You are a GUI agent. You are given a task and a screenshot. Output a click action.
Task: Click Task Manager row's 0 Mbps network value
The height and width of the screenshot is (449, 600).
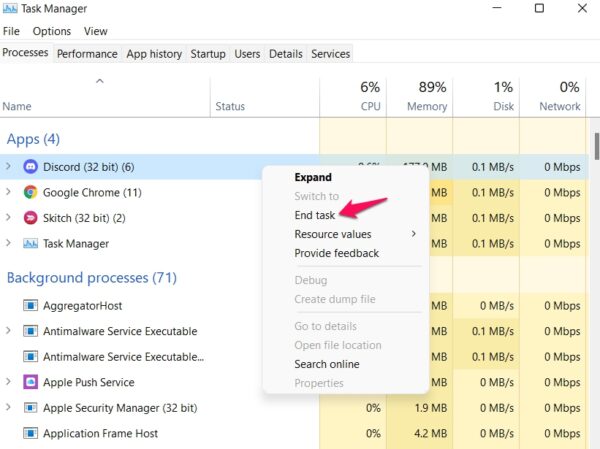562,243
